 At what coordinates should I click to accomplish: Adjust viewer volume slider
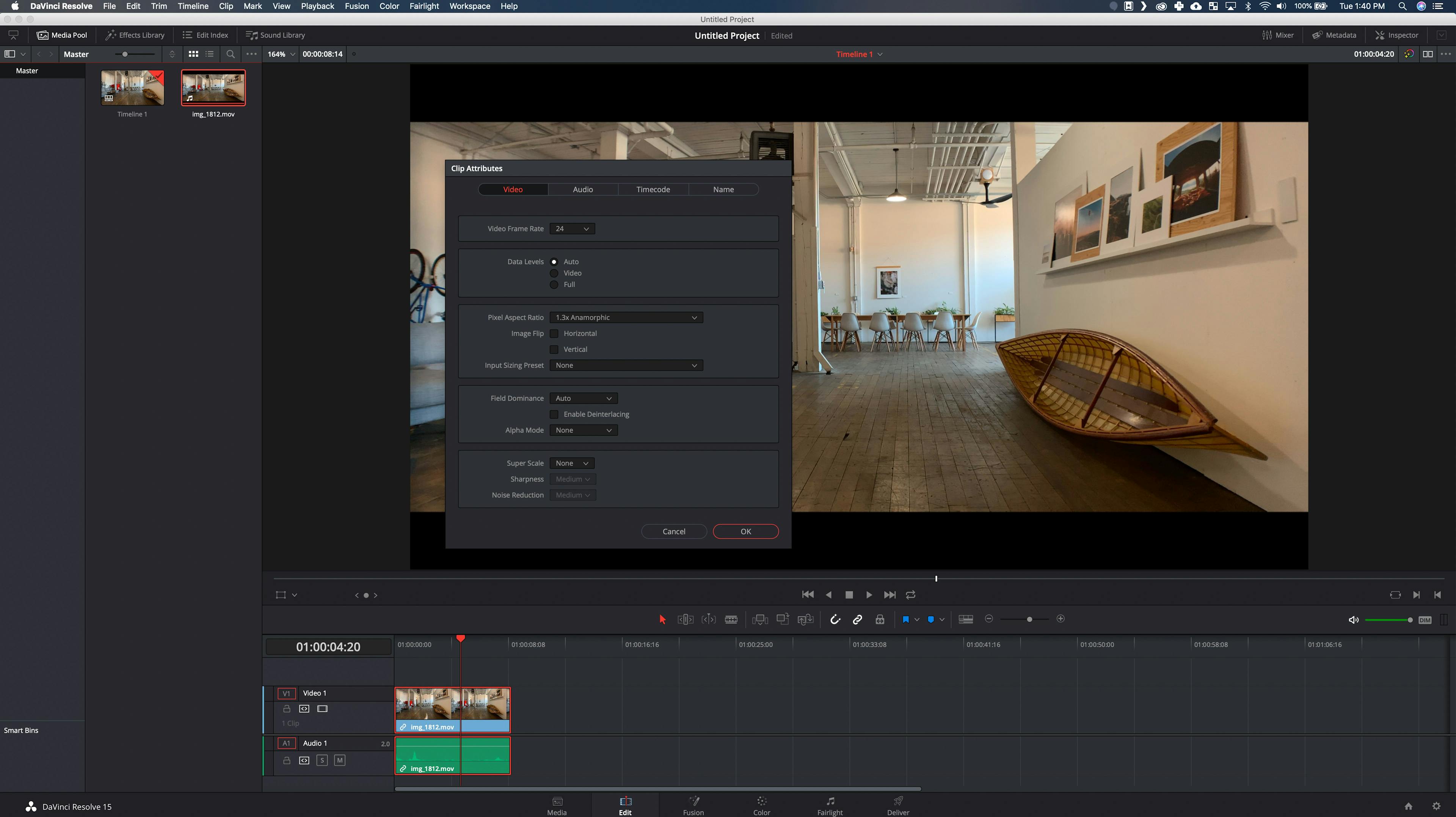point(1389,620)
